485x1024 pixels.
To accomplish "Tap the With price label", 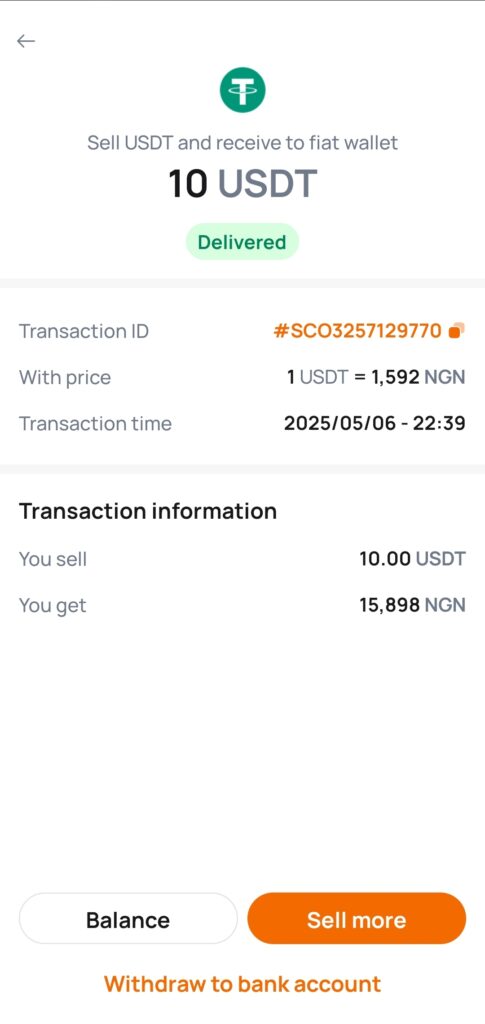I will [65, 377].
